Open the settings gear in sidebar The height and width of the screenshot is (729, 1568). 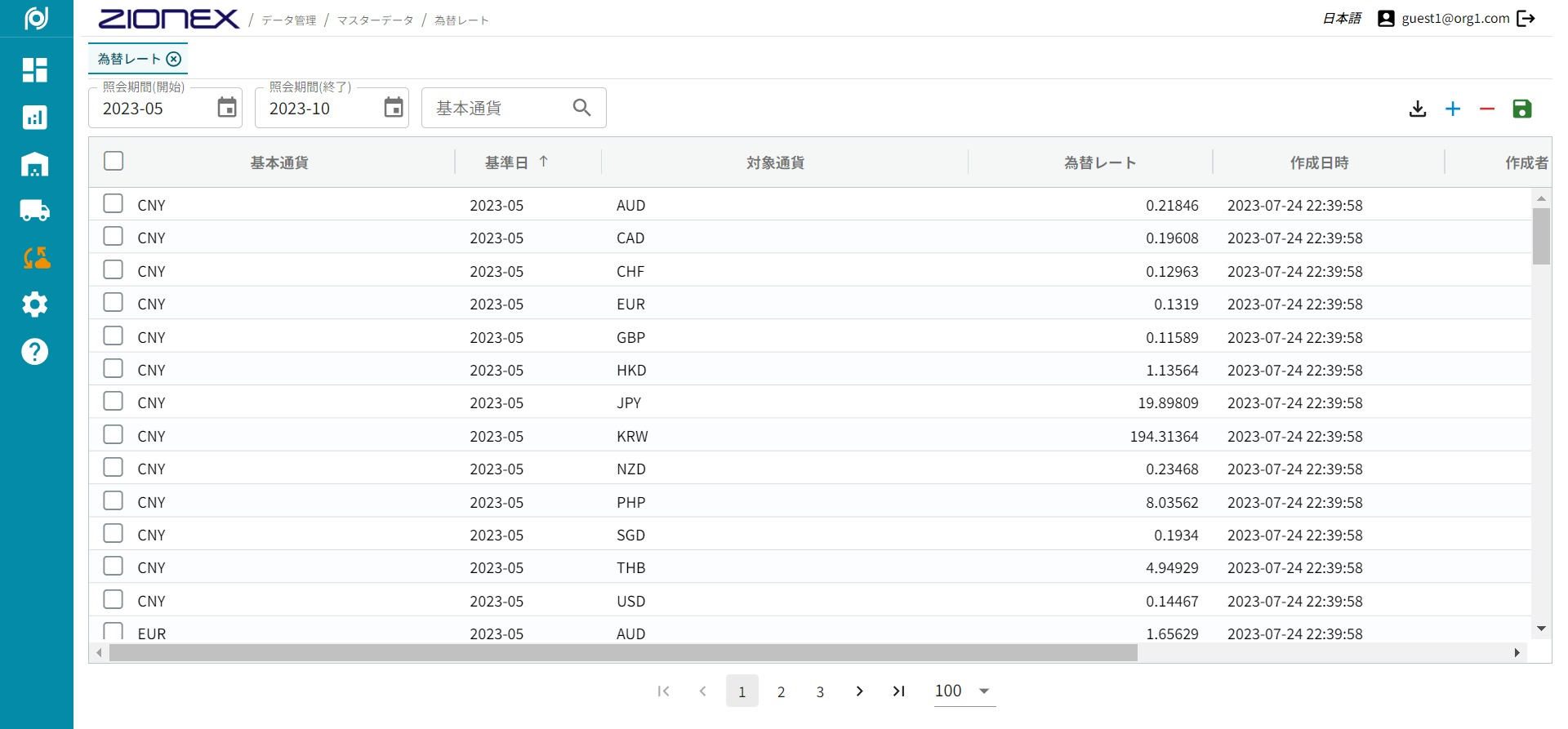tap(34, 304)
